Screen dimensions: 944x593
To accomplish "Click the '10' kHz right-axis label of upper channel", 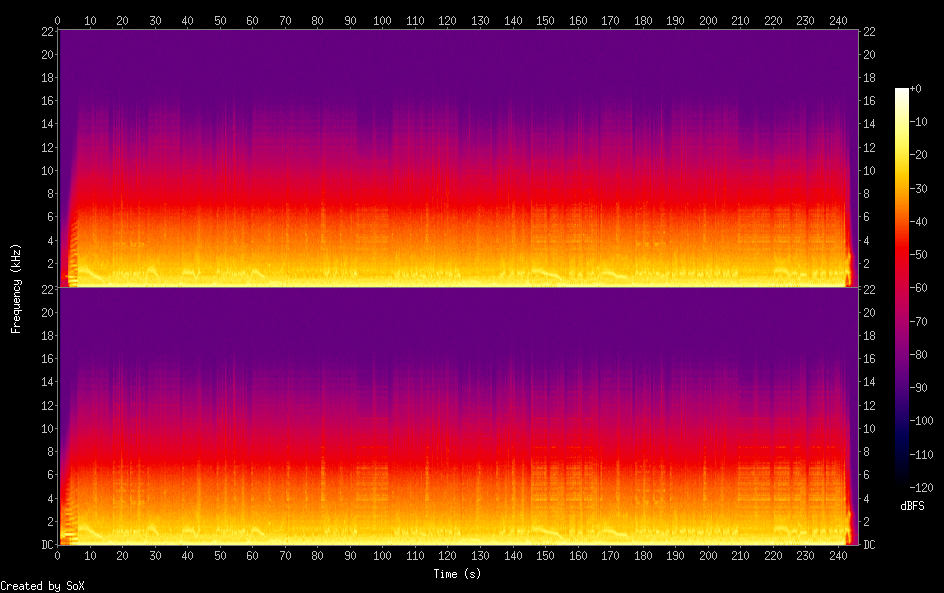I will [869, 170].
